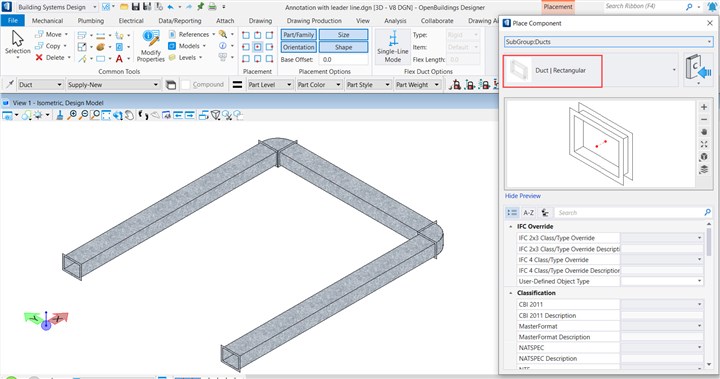The height and width of the screenshot is (379, 720).
Task: Switch to the Mechanical ribbon tab
Action: tap(47, 21)
